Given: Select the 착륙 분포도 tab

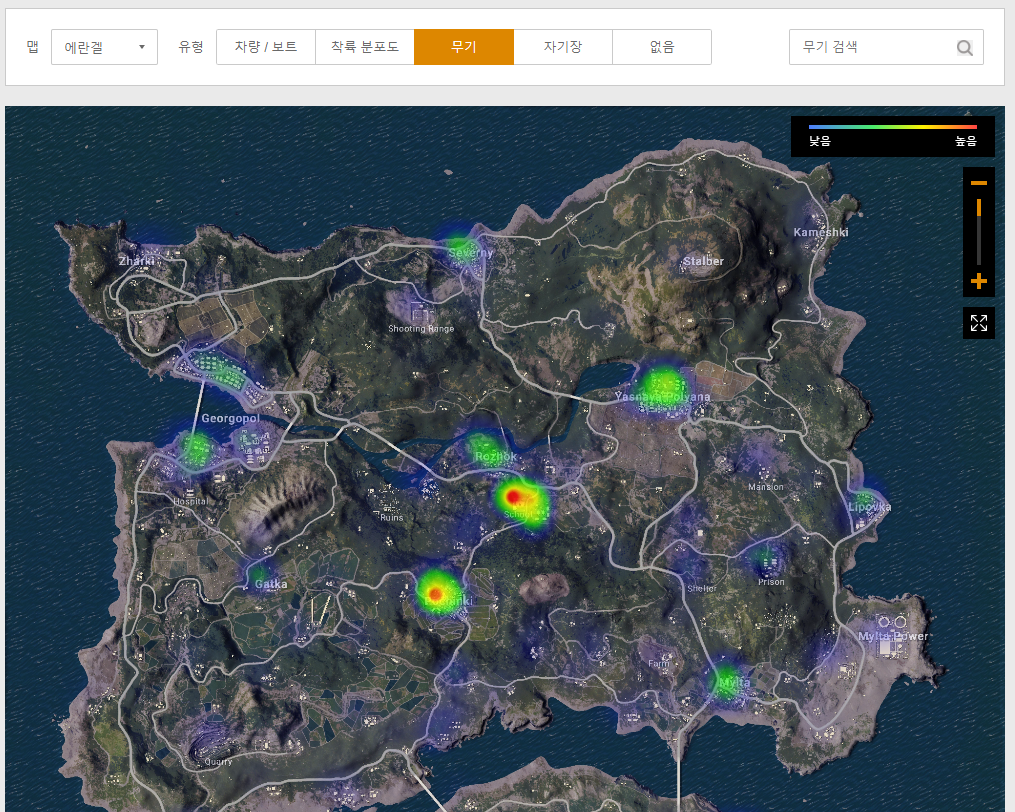Looking at the screenshot, I should tap(365, 47).
